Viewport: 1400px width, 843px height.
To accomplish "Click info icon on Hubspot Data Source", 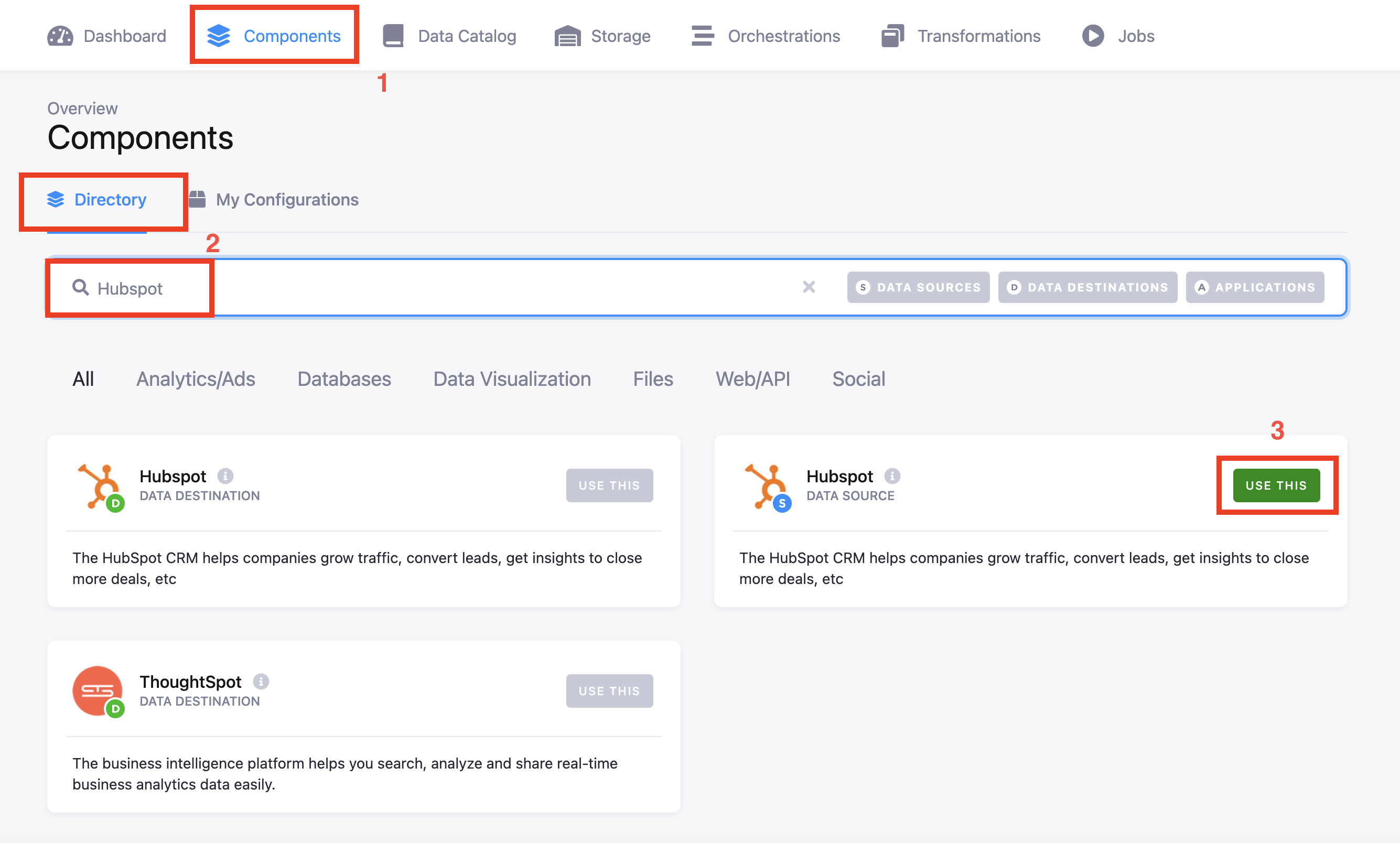I will tap(892, 475).
